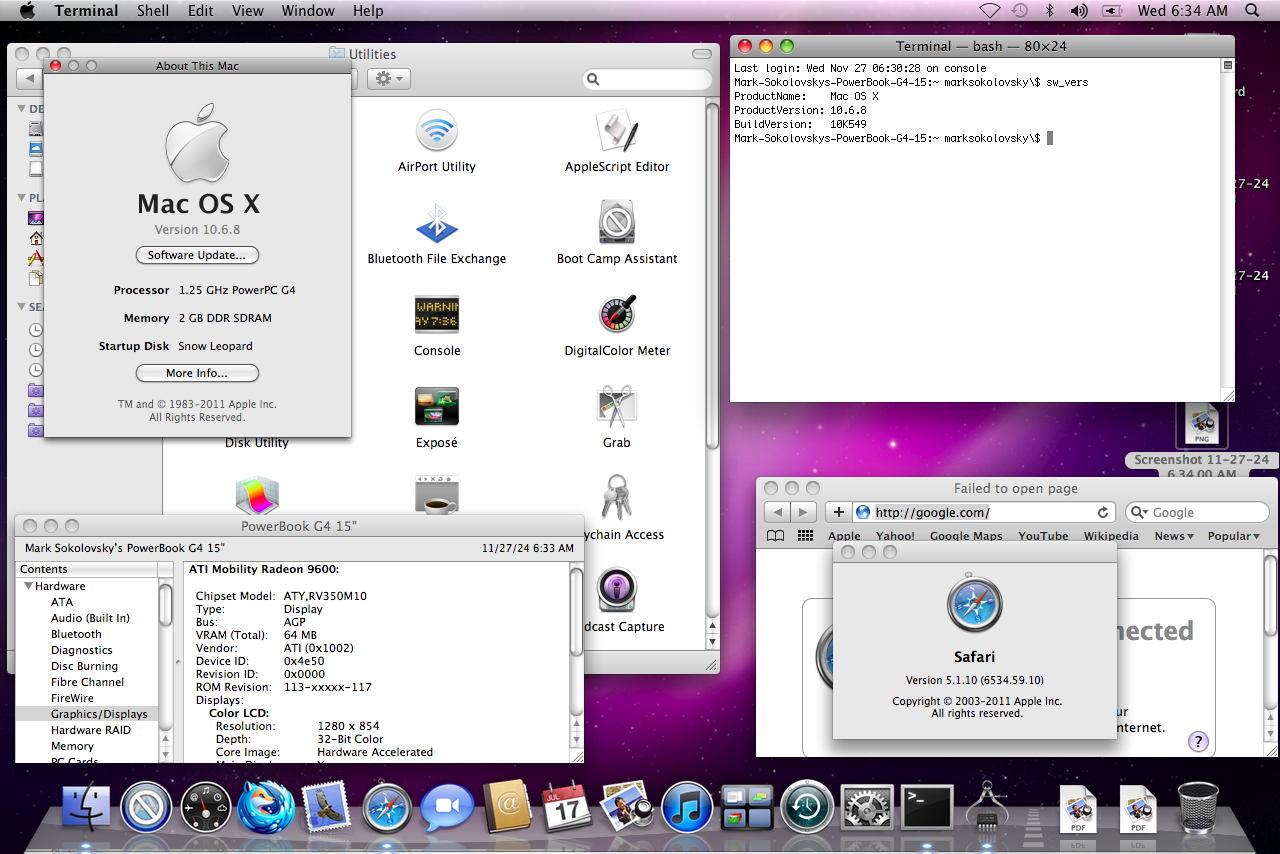Image resolution: width=1280 pixels, height=854 pixels.
Task: Collapse the SEARCH FOR section in sidebar
Action: tap(22, 307)
